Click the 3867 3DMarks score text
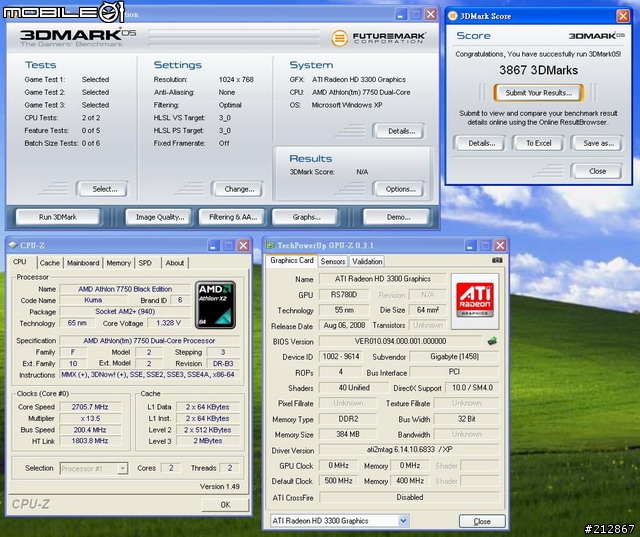 (538, 70)
